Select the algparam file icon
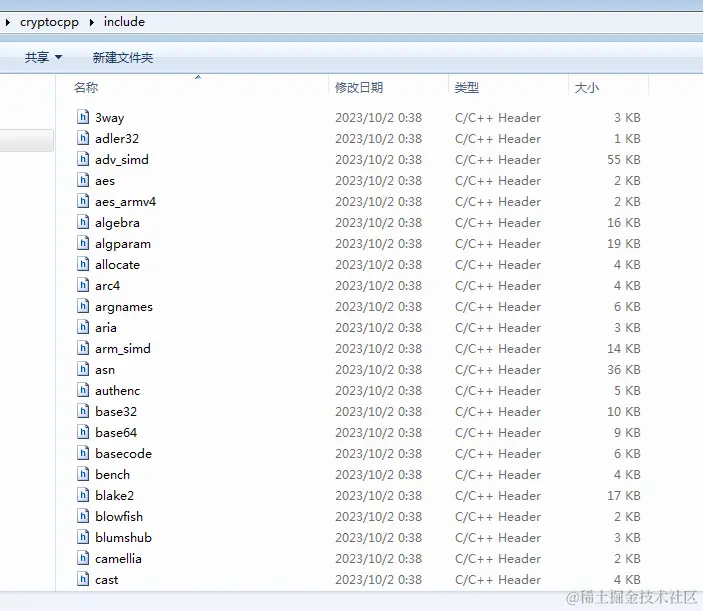This screenshot has height=611, width=703. tap(83, 243)
